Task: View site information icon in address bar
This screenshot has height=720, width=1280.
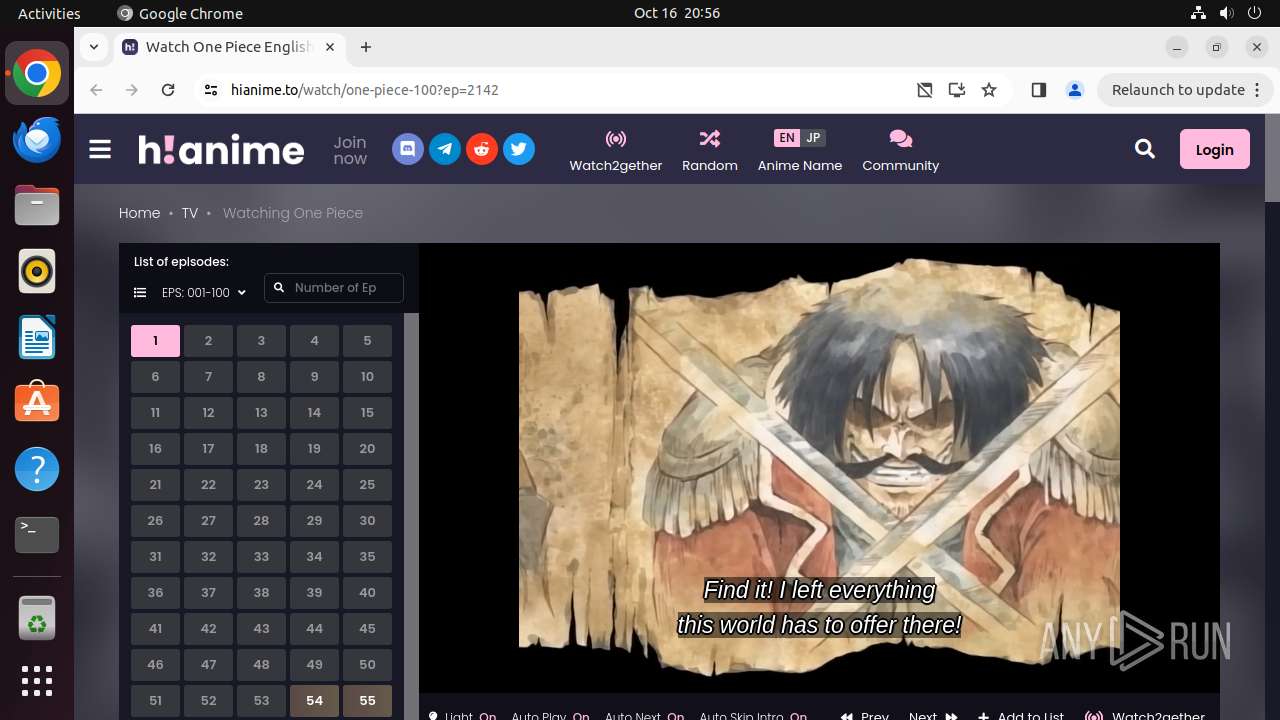Action: 210,90
